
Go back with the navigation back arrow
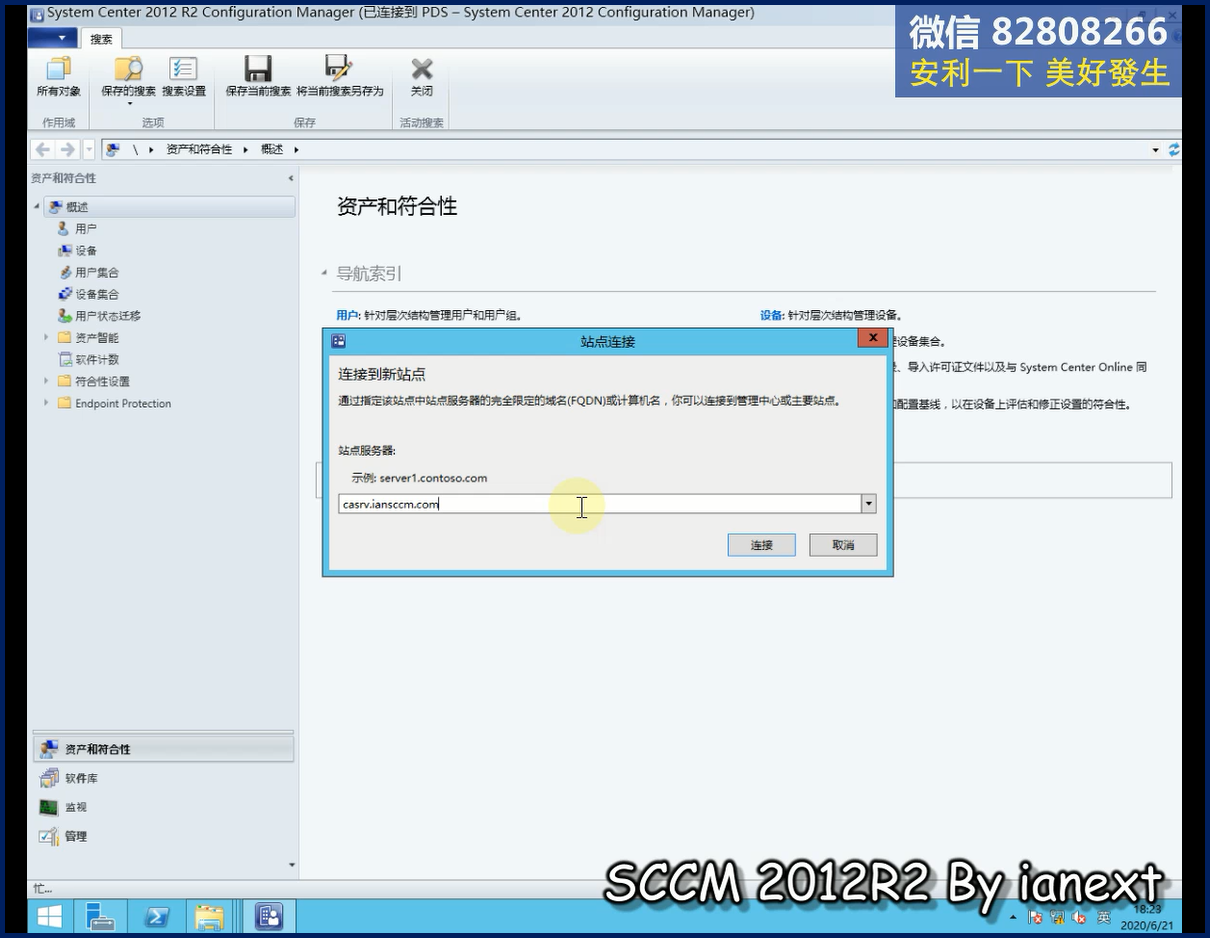42,149
